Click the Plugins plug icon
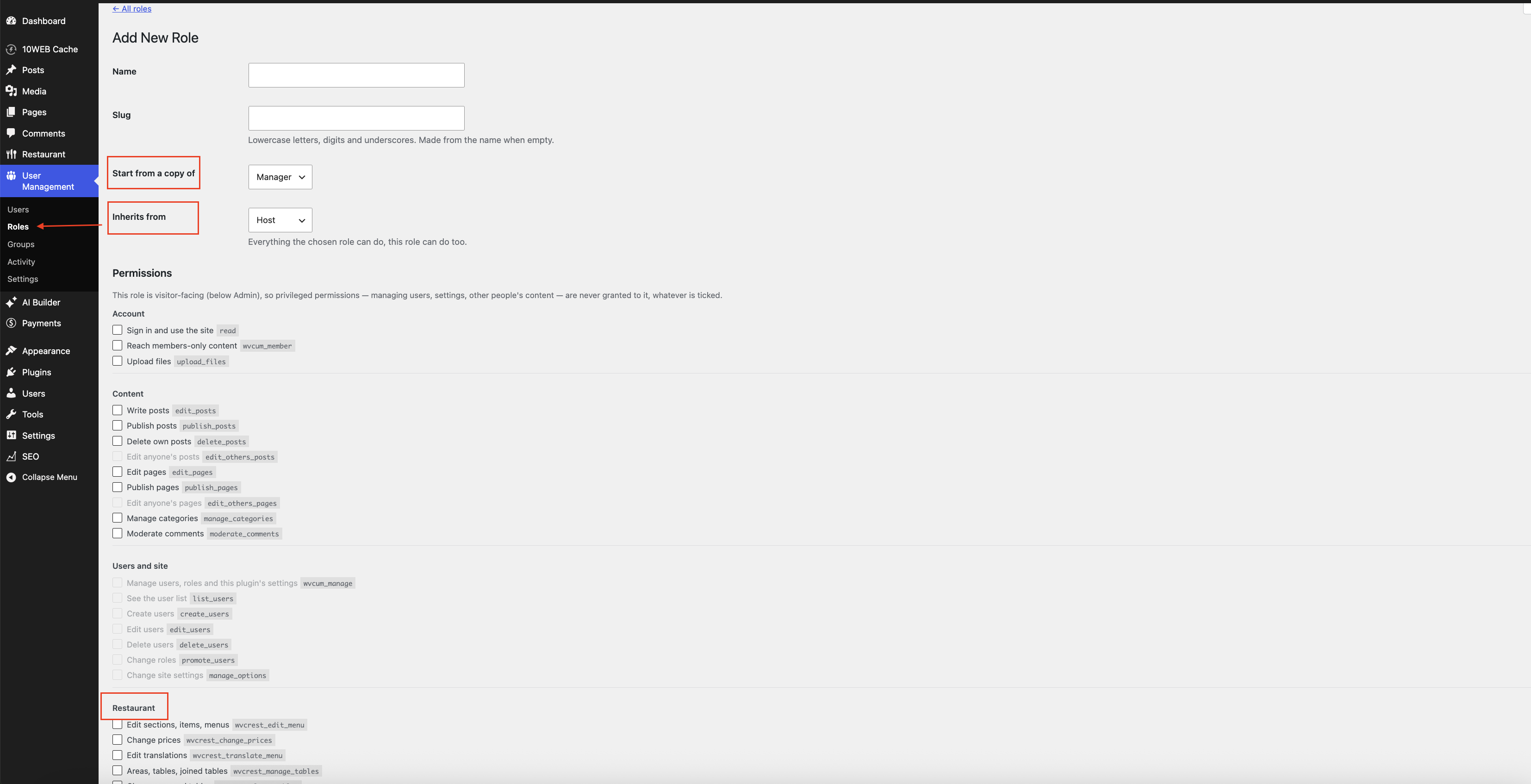Viewport: 1531px width, 784px height. [11, 372]
